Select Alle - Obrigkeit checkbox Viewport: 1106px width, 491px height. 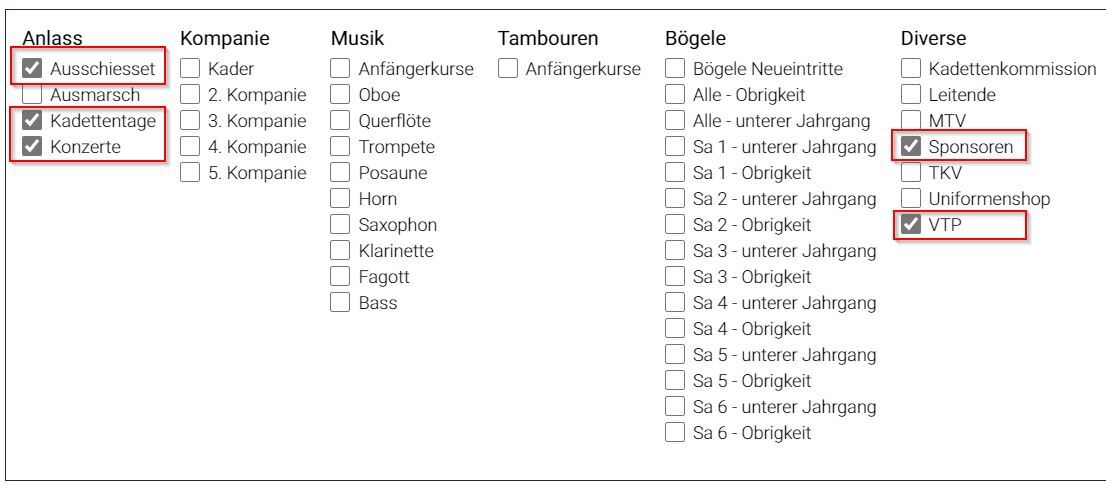click(674, 95)
